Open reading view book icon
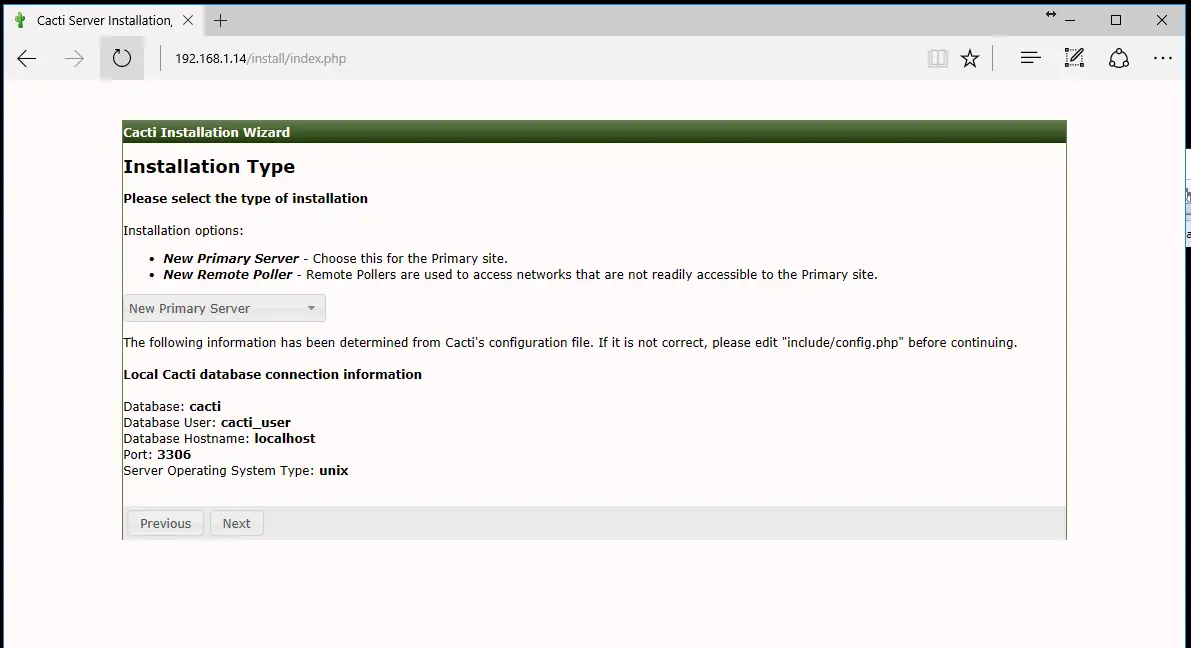The width and height of the screenshot is (1191, 648). coord(937,58)
